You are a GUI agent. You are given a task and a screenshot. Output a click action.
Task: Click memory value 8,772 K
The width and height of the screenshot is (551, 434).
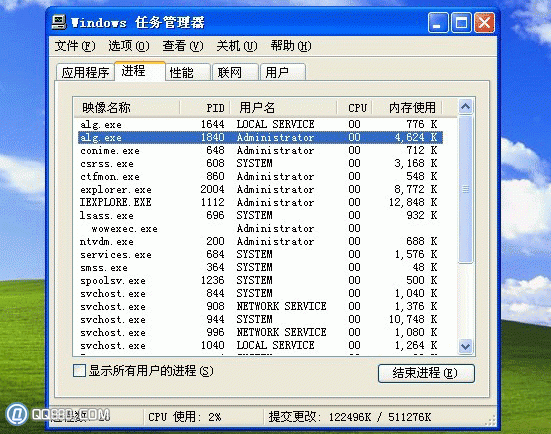point(416,189)
